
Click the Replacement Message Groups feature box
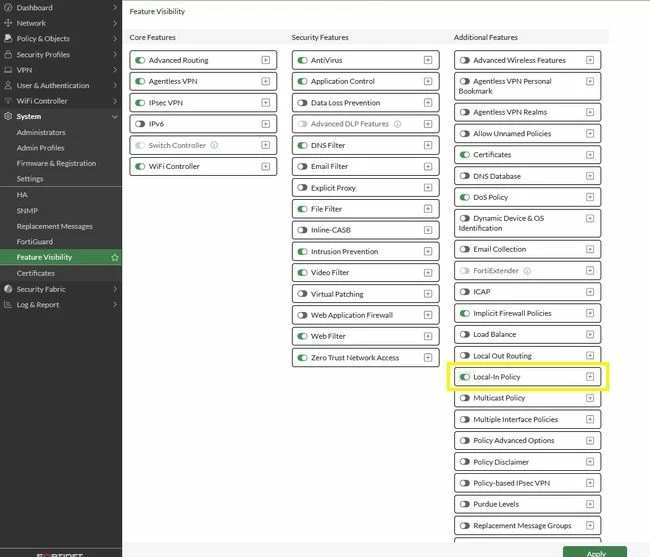click(527, 526)
